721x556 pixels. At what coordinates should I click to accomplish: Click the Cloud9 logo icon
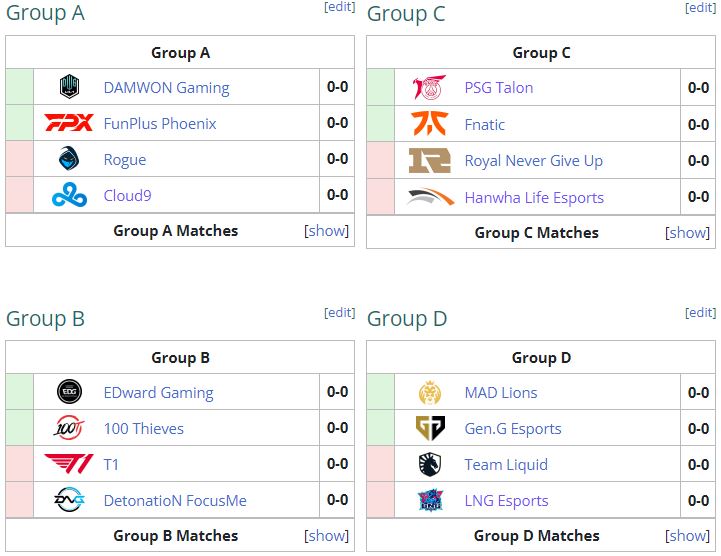(69, 195)
